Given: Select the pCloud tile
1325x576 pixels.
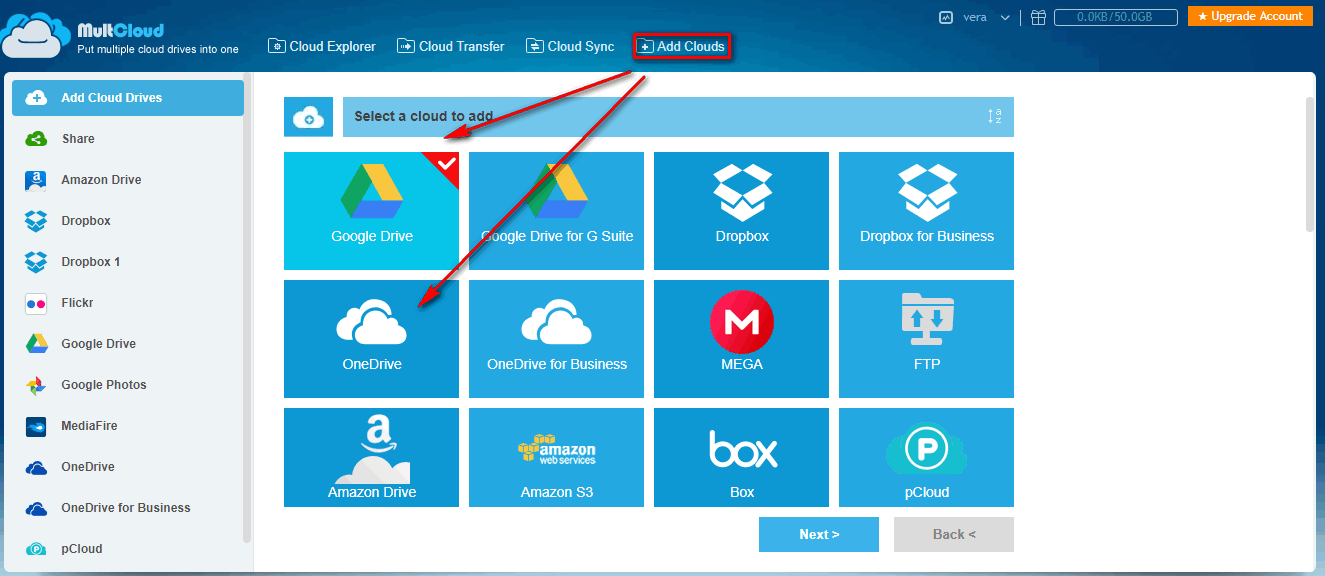Looking at the screenshot, I should (927, 457).
